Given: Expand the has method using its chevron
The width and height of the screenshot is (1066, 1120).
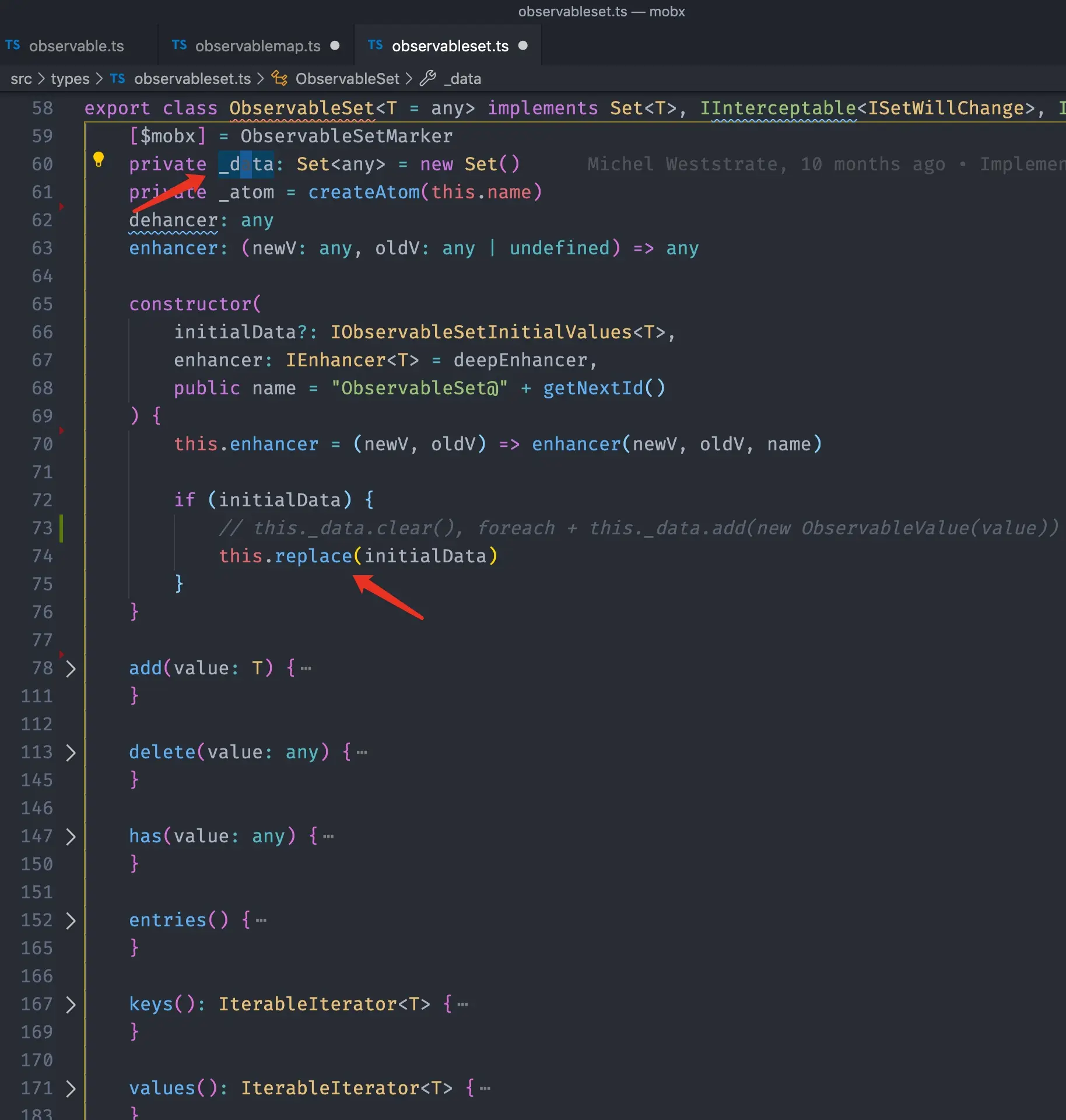Looking at the screenshot, I should [x=71, y=836].
